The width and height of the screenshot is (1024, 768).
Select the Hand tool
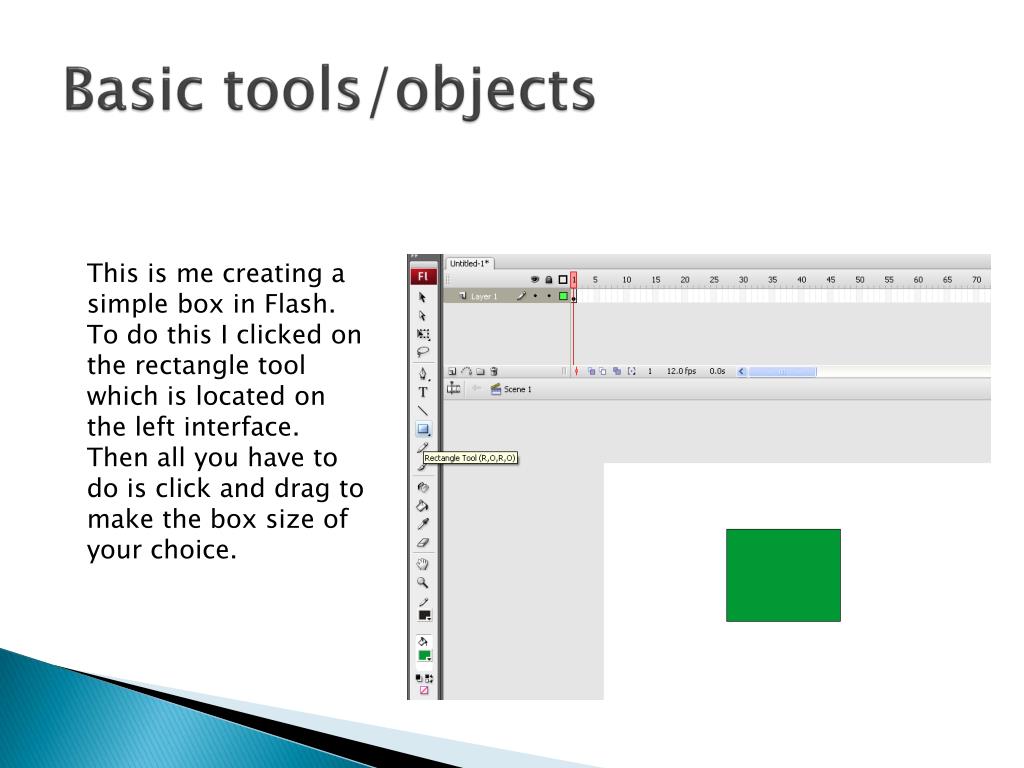(x=423, y=564)
